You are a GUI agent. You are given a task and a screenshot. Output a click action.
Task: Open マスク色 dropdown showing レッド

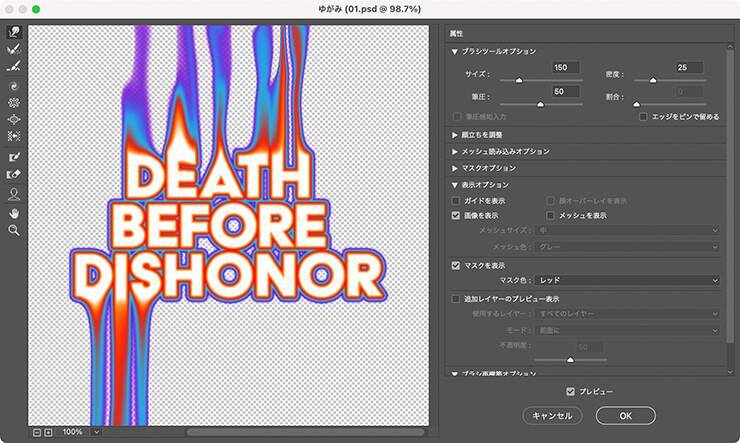627,280
